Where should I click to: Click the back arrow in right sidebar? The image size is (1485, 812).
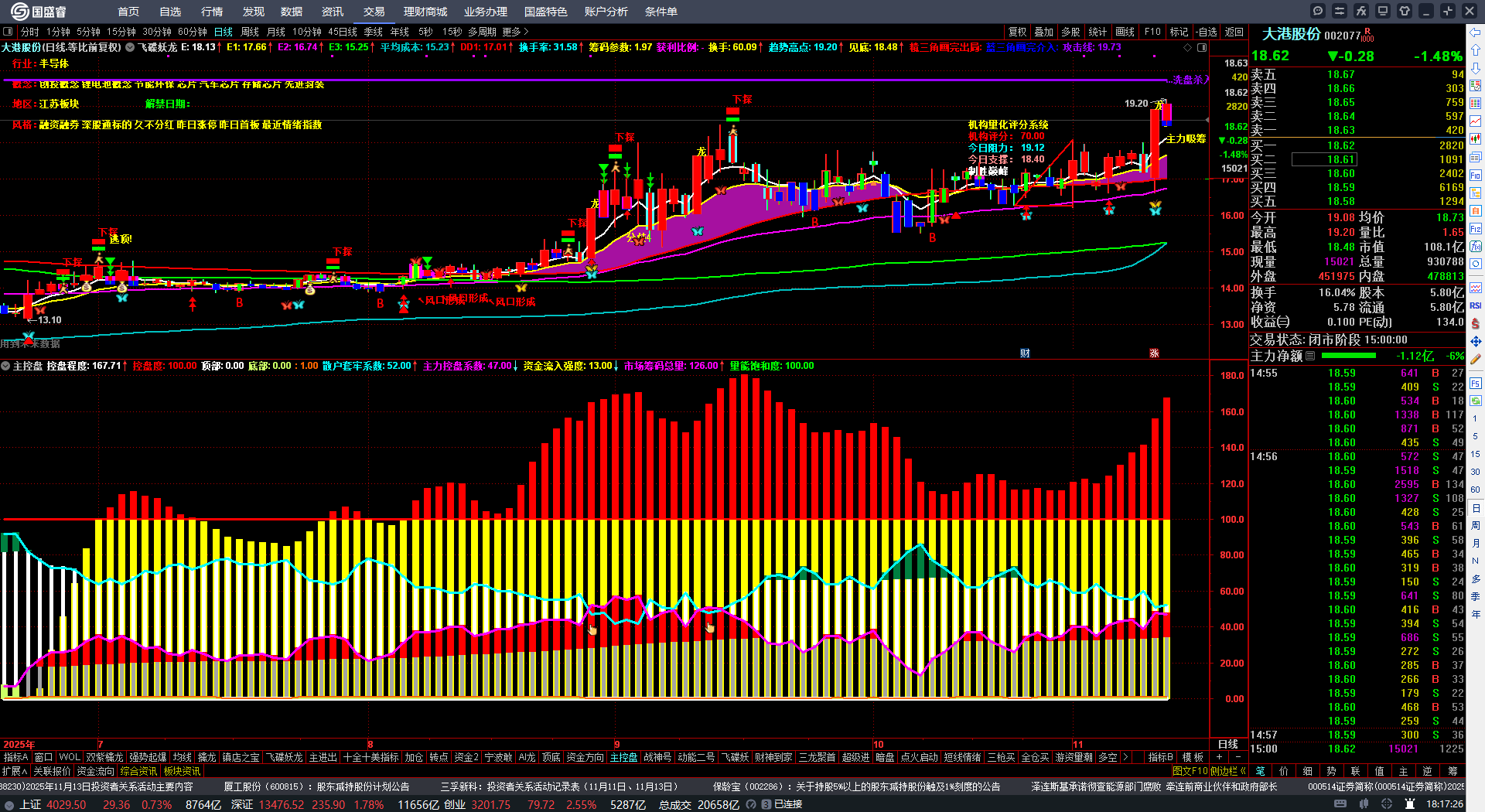[x=1476, y=32]
